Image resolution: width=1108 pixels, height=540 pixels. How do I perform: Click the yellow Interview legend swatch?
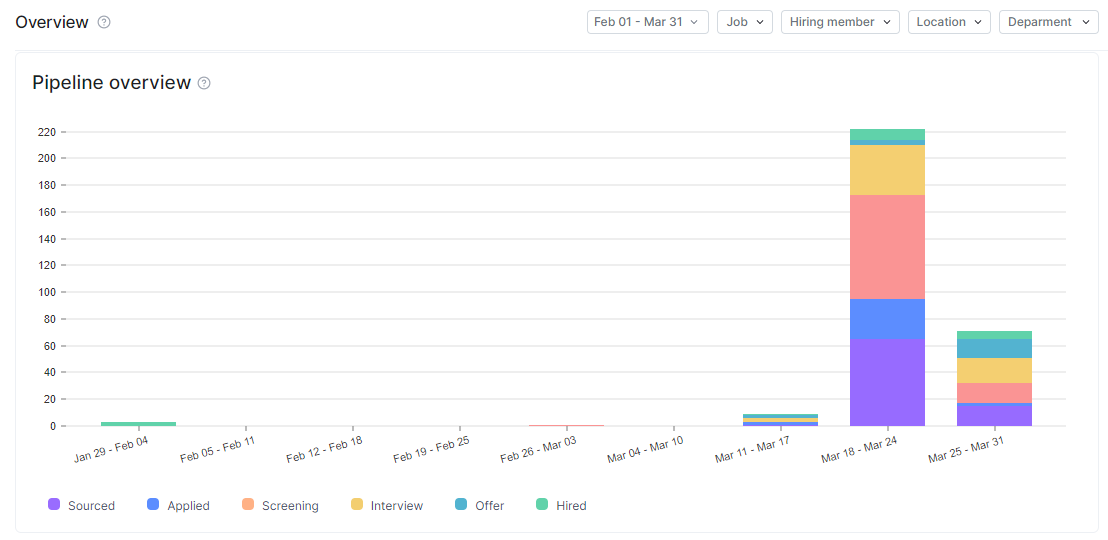point(357,504)
